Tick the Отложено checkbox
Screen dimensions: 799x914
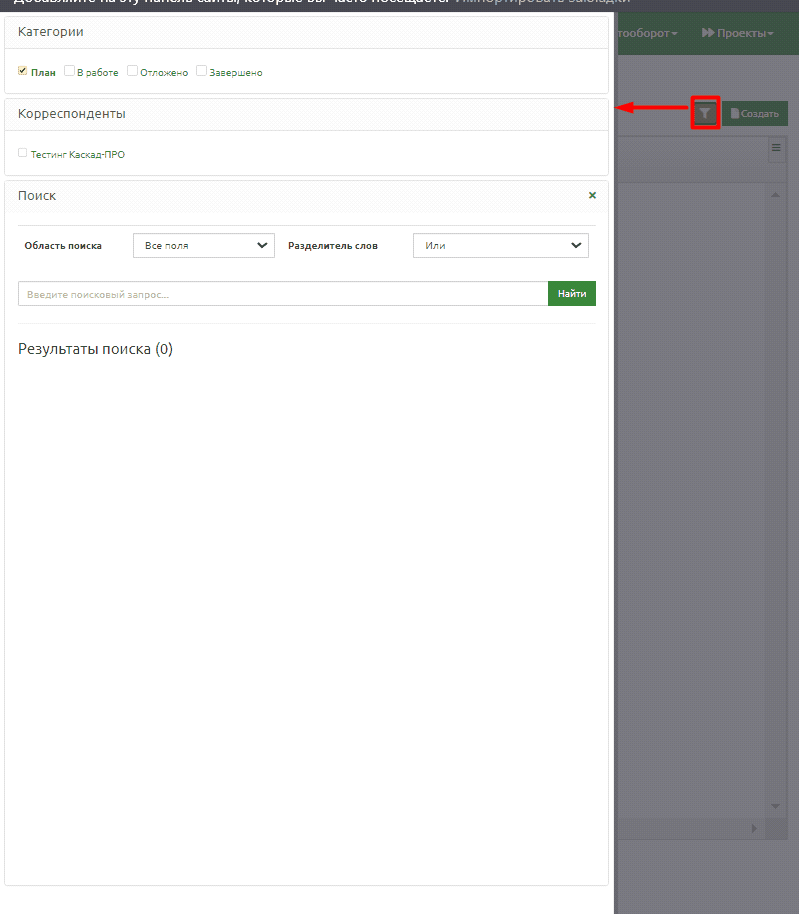point(132,71)
